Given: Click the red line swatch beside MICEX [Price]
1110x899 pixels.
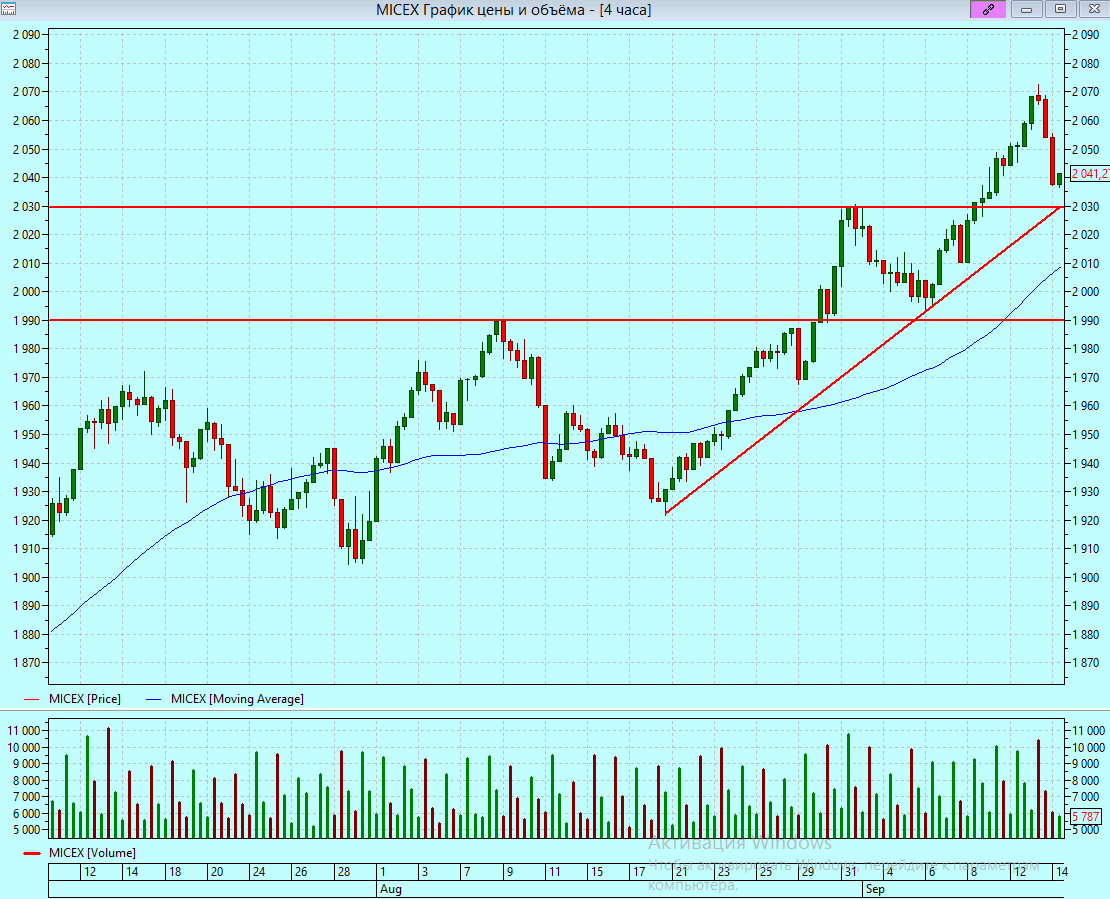Looking at the screenshot, I should coord(32,699).
